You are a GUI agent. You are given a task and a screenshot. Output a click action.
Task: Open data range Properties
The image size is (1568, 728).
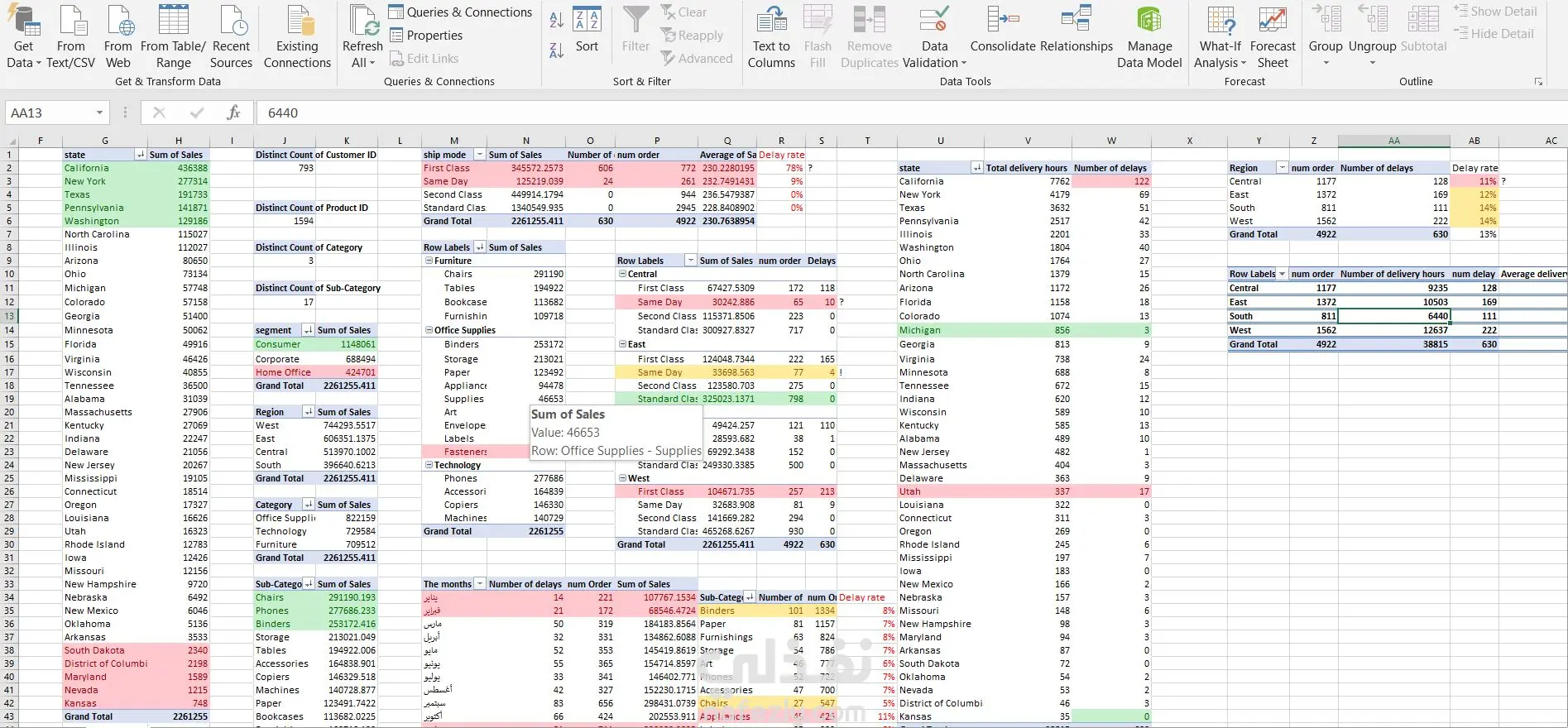(426, 36)
